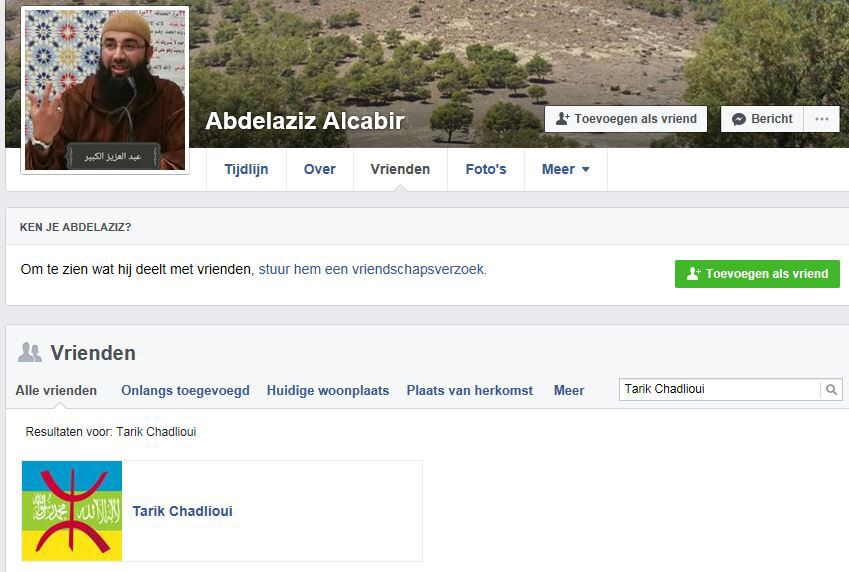Click add-person icon on green Toevoegen button
Viewport: 849px width, 572px height.
tap(694, 274)
